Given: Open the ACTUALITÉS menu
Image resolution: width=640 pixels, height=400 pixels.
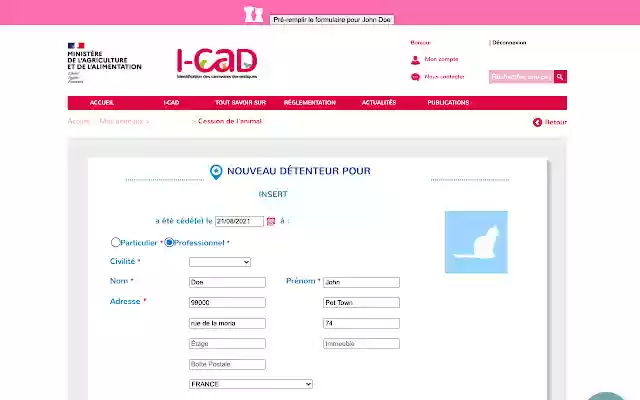Looking at the screenshot, I should click(x=379, y=103).
